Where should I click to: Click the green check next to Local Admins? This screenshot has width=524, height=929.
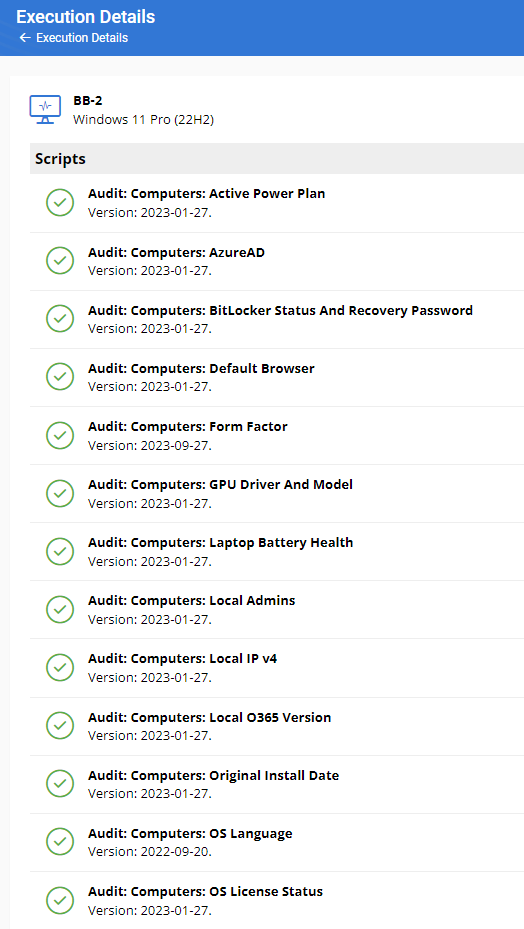coord(60,609)
